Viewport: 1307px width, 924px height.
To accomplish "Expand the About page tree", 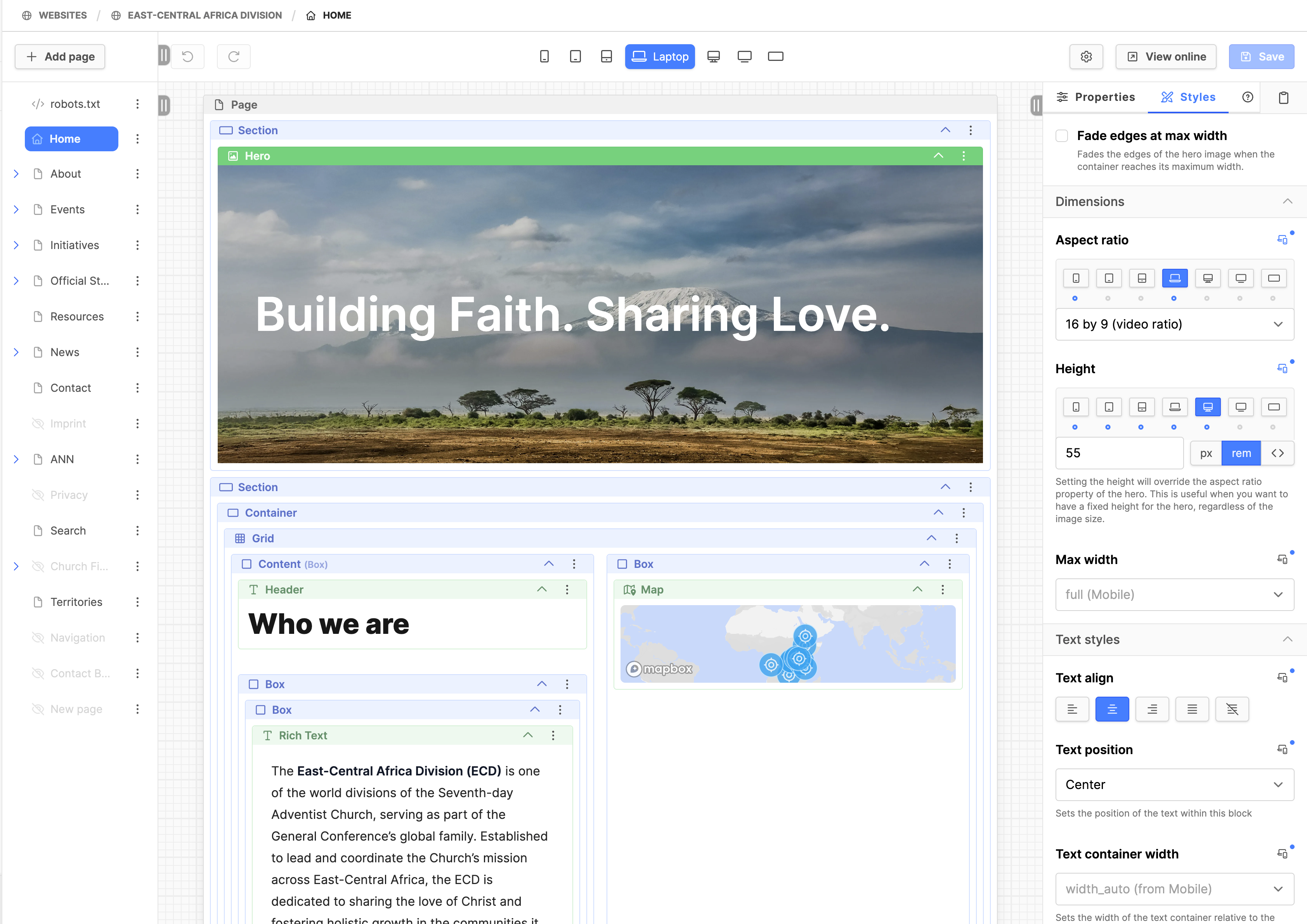I will pyautogui.click(x=16, y=174).
